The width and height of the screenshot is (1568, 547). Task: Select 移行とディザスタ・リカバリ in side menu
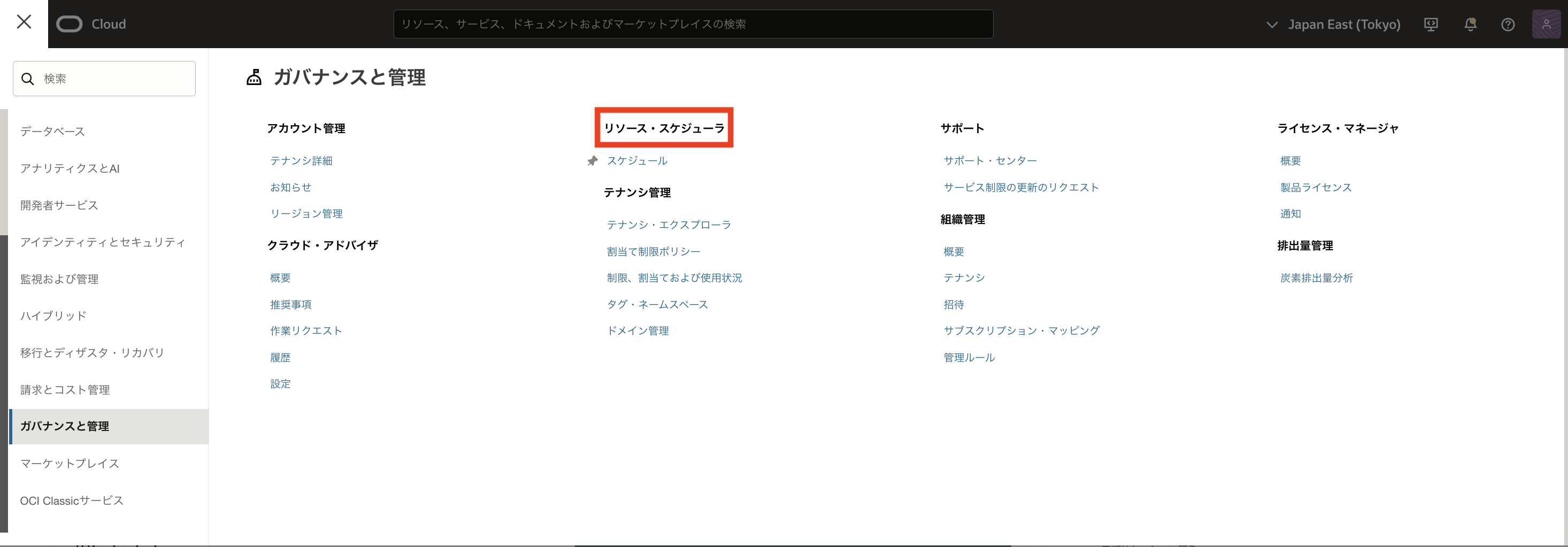[x=93, y=353]
